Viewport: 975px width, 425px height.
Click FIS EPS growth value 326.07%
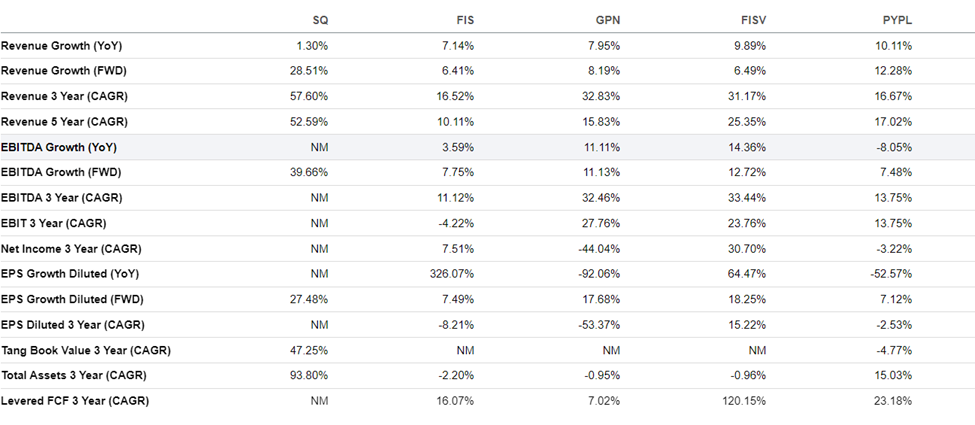456,274
